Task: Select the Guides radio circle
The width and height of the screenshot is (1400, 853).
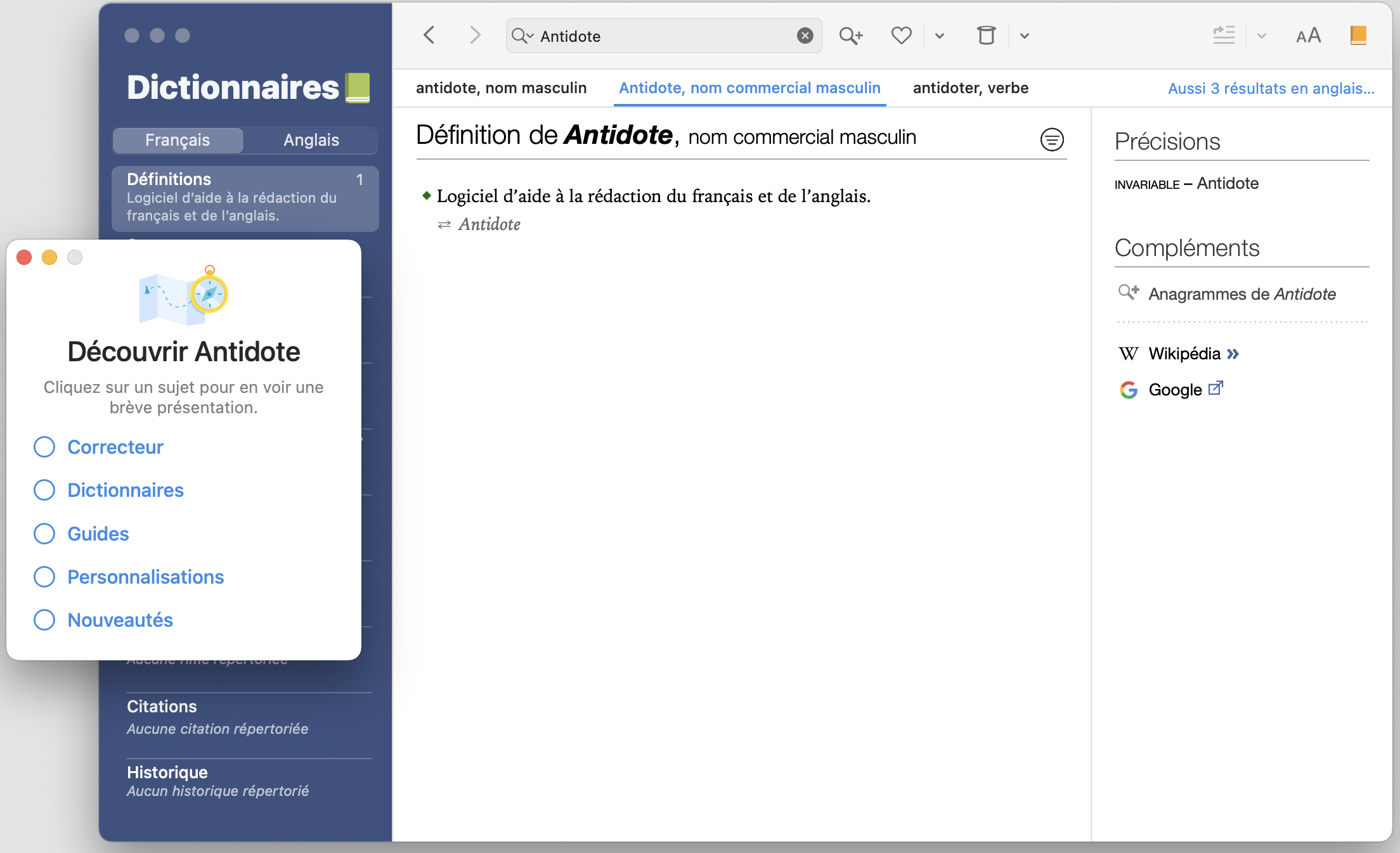Action: pyautogui.click(x=44, y=534)
